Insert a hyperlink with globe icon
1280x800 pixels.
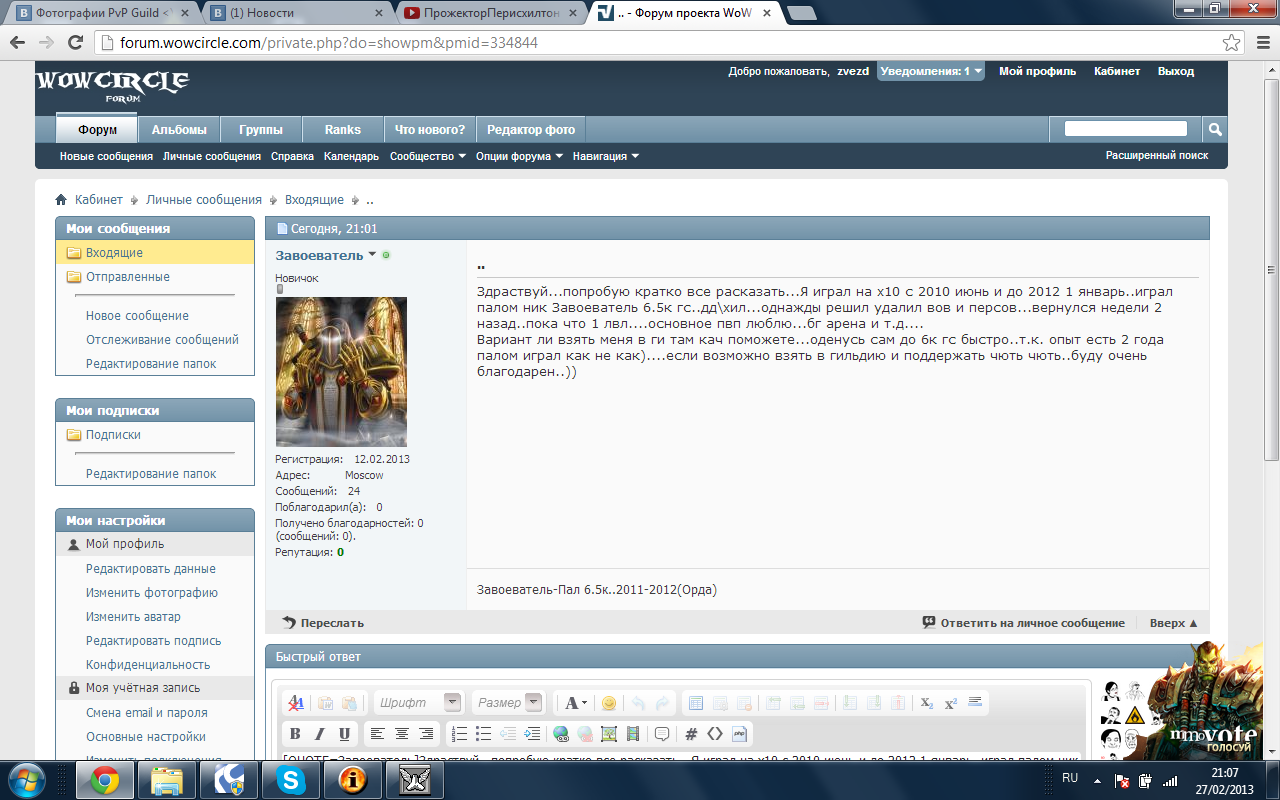(561, 734)
